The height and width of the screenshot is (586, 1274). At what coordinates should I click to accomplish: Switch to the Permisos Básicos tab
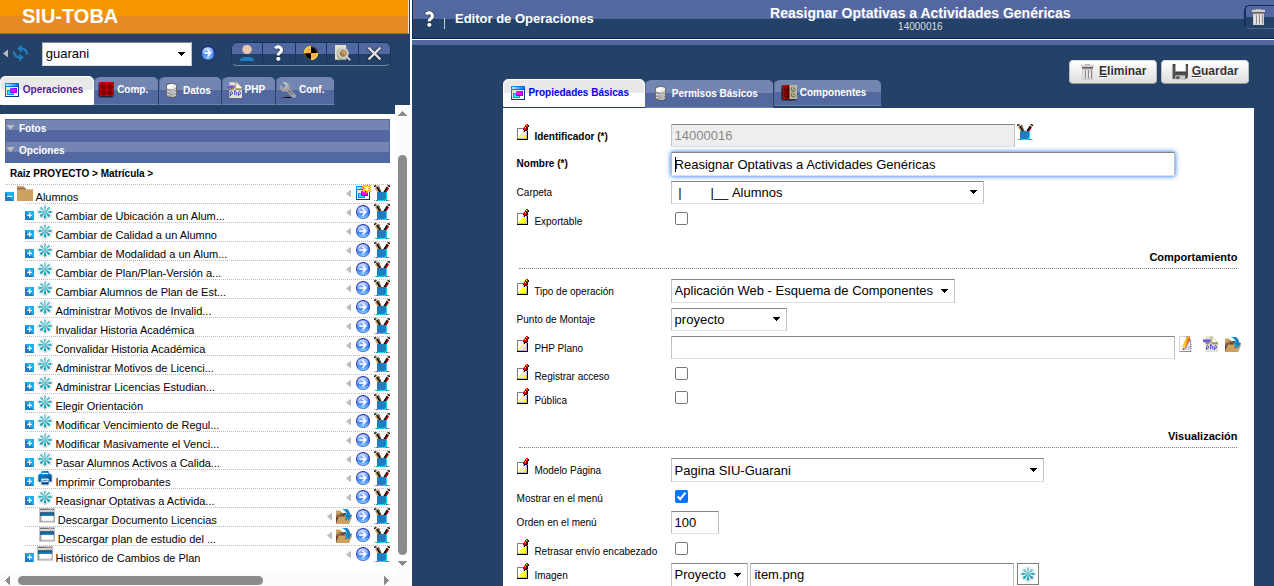pyautogui.click(x=708, y=93)
